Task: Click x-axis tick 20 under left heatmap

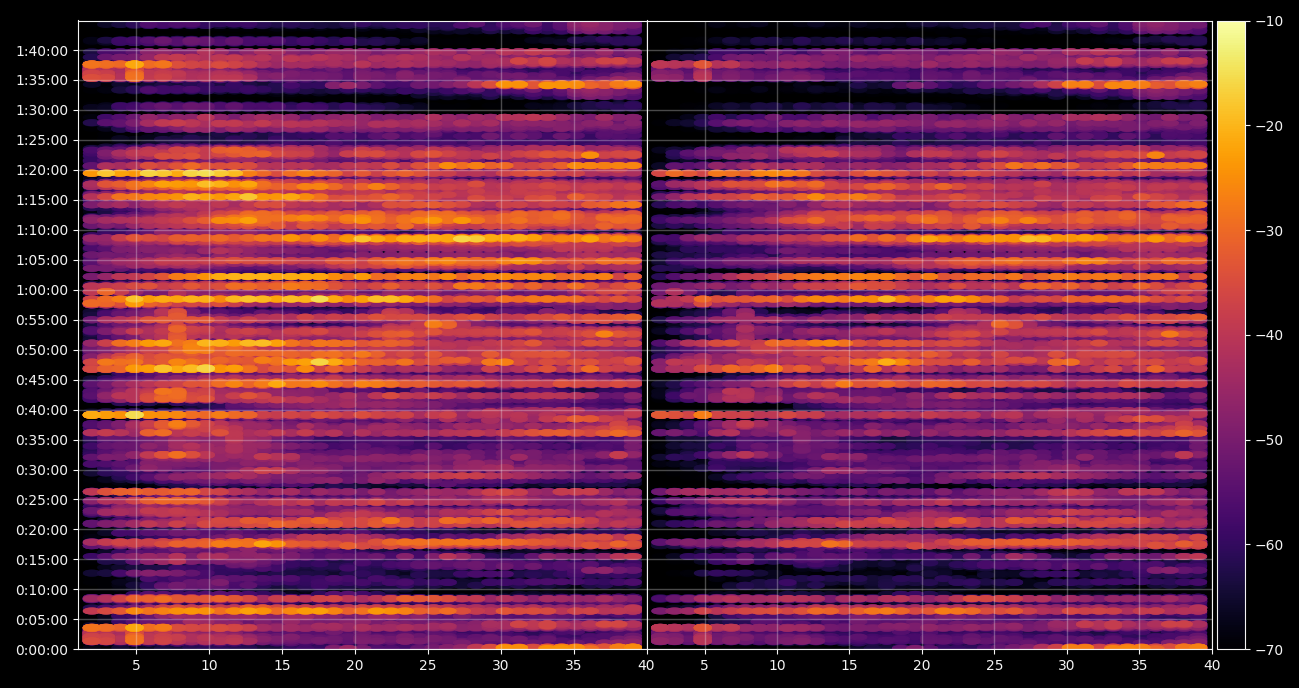Action: click(x=355, y=664)
